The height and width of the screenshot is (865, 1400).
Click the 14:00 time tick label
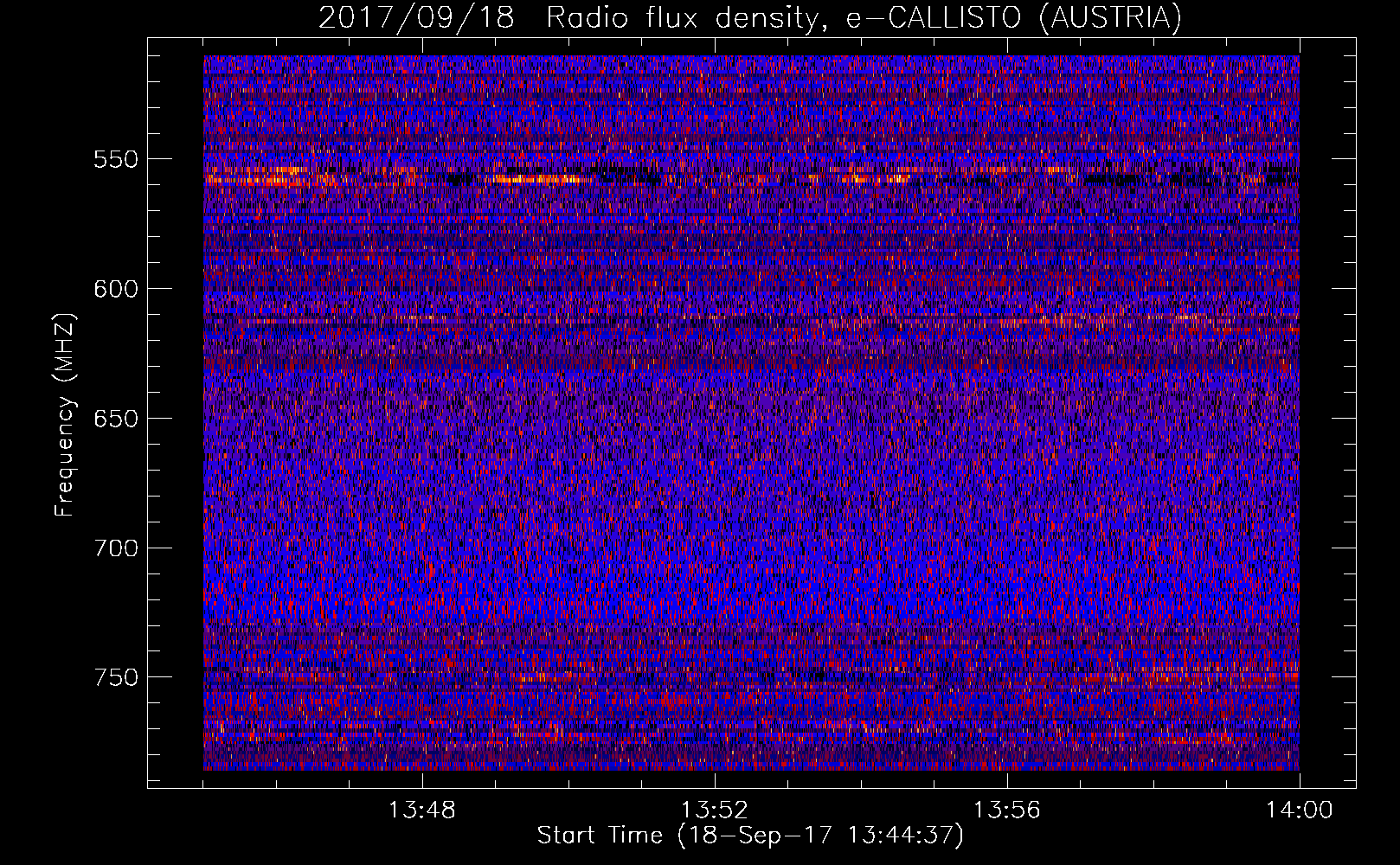tap(1300, 811)
